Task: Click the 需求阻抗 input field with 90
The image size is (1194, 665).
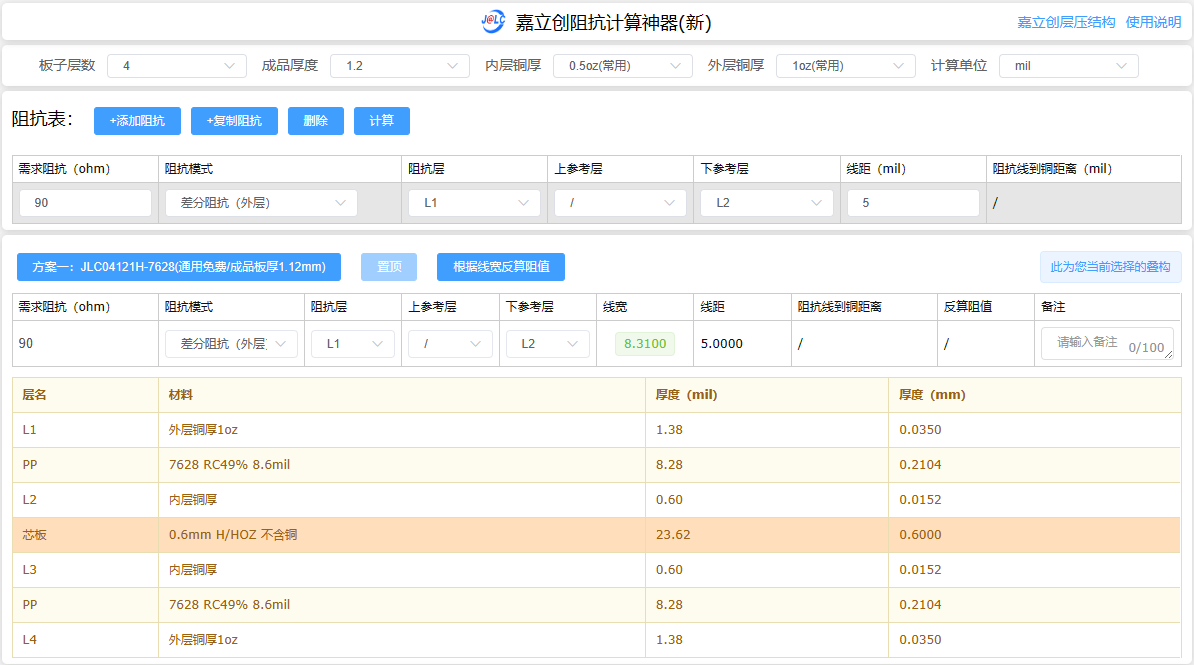Action: pyautogui.click(x=85, y=203)
